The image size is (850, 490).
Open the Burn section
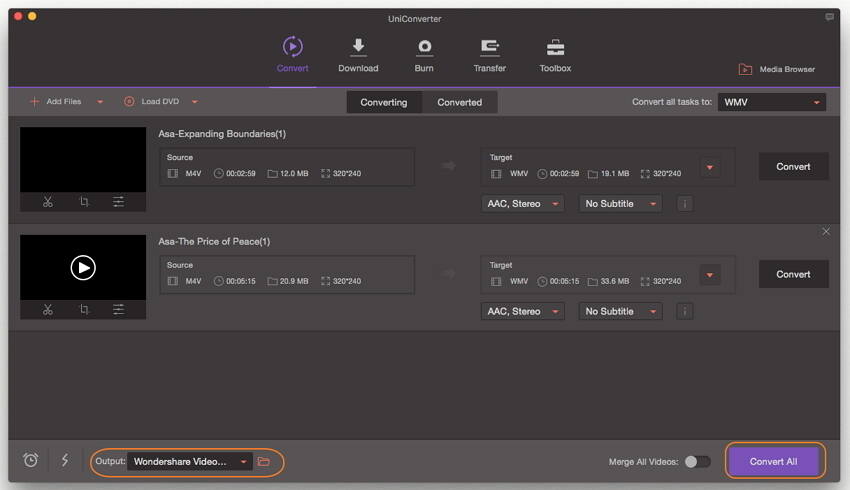coord(424,55)
